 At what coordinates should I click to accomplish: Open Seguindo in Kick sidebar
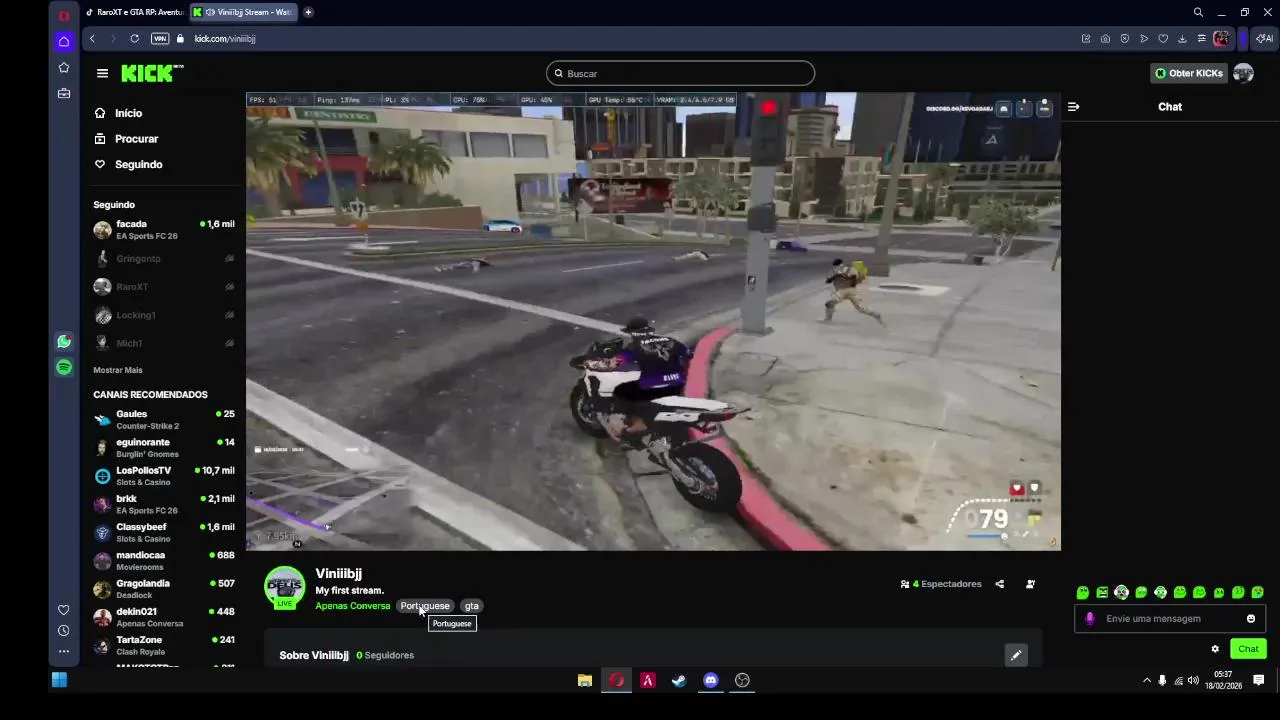click(128, 164)
